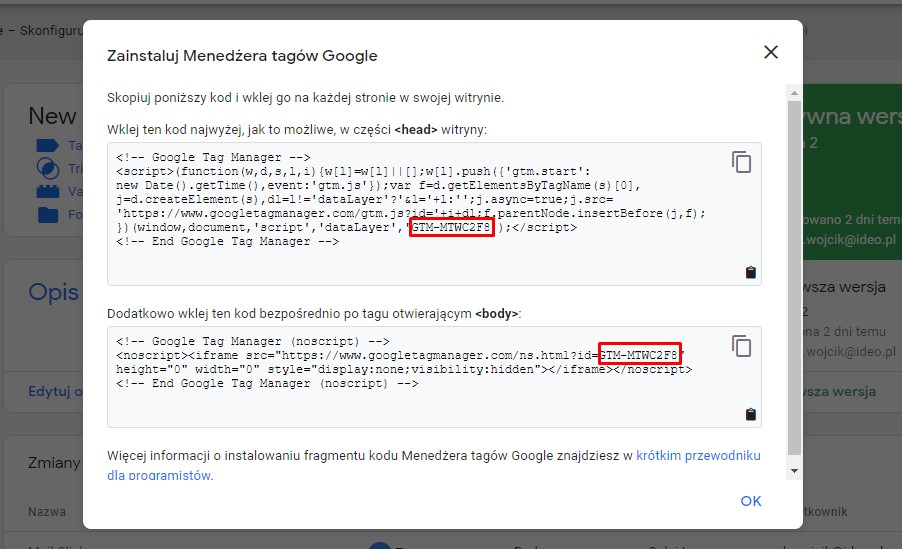Copy the head code snippet
The image size is (902, 549).
(741, 162)
